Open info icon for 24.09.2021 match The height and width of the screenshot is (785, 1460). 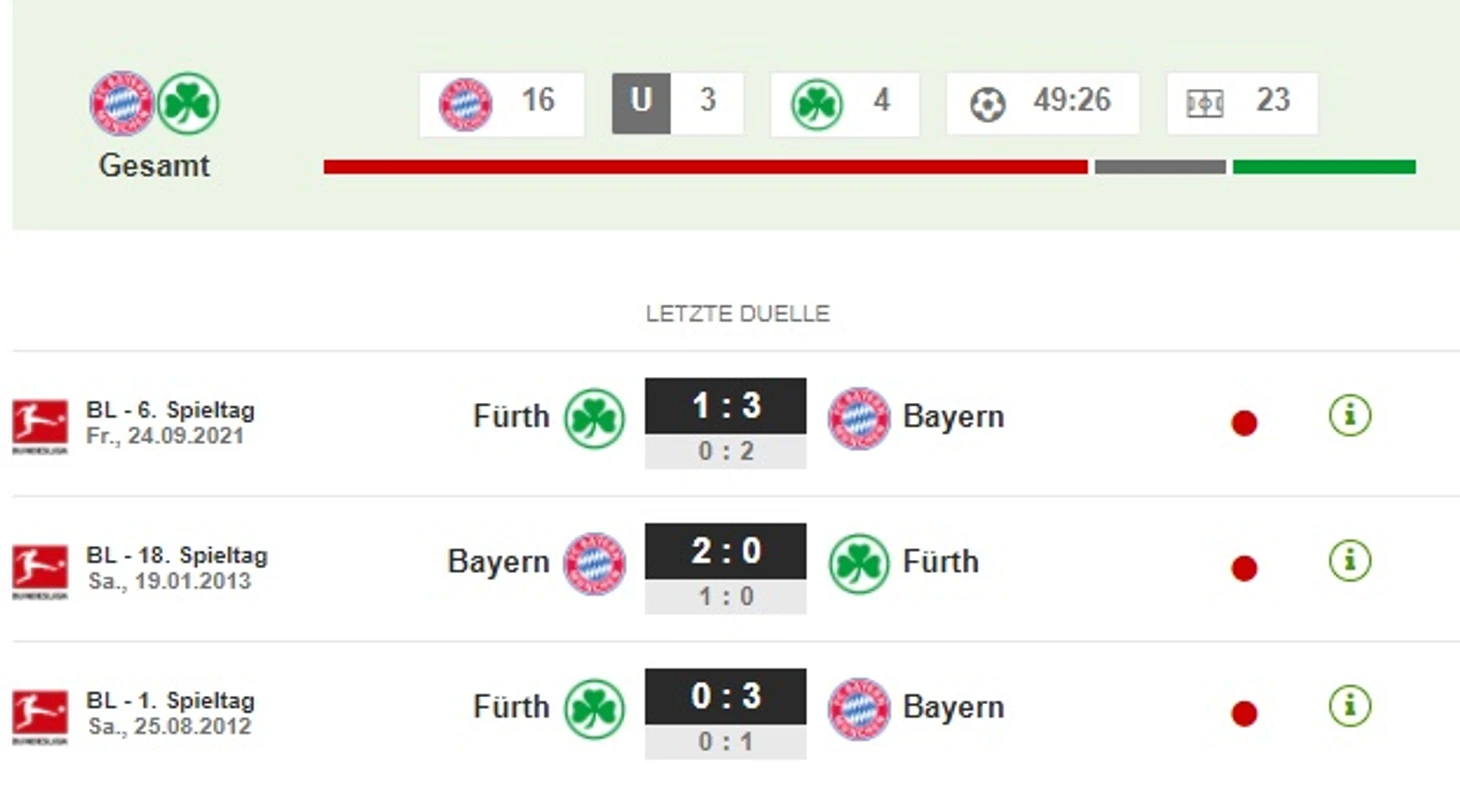click(x=1349, y=415)
